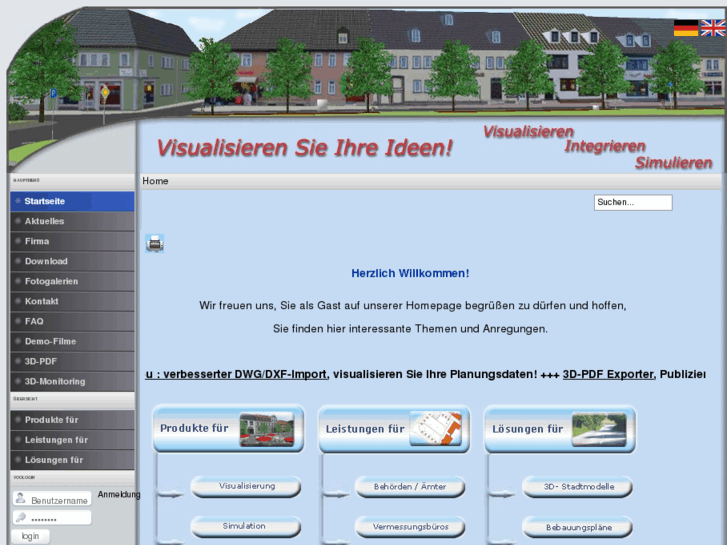727x545 pixels.
Task: Click the Produkte für header button
Action: coord(229,429)
